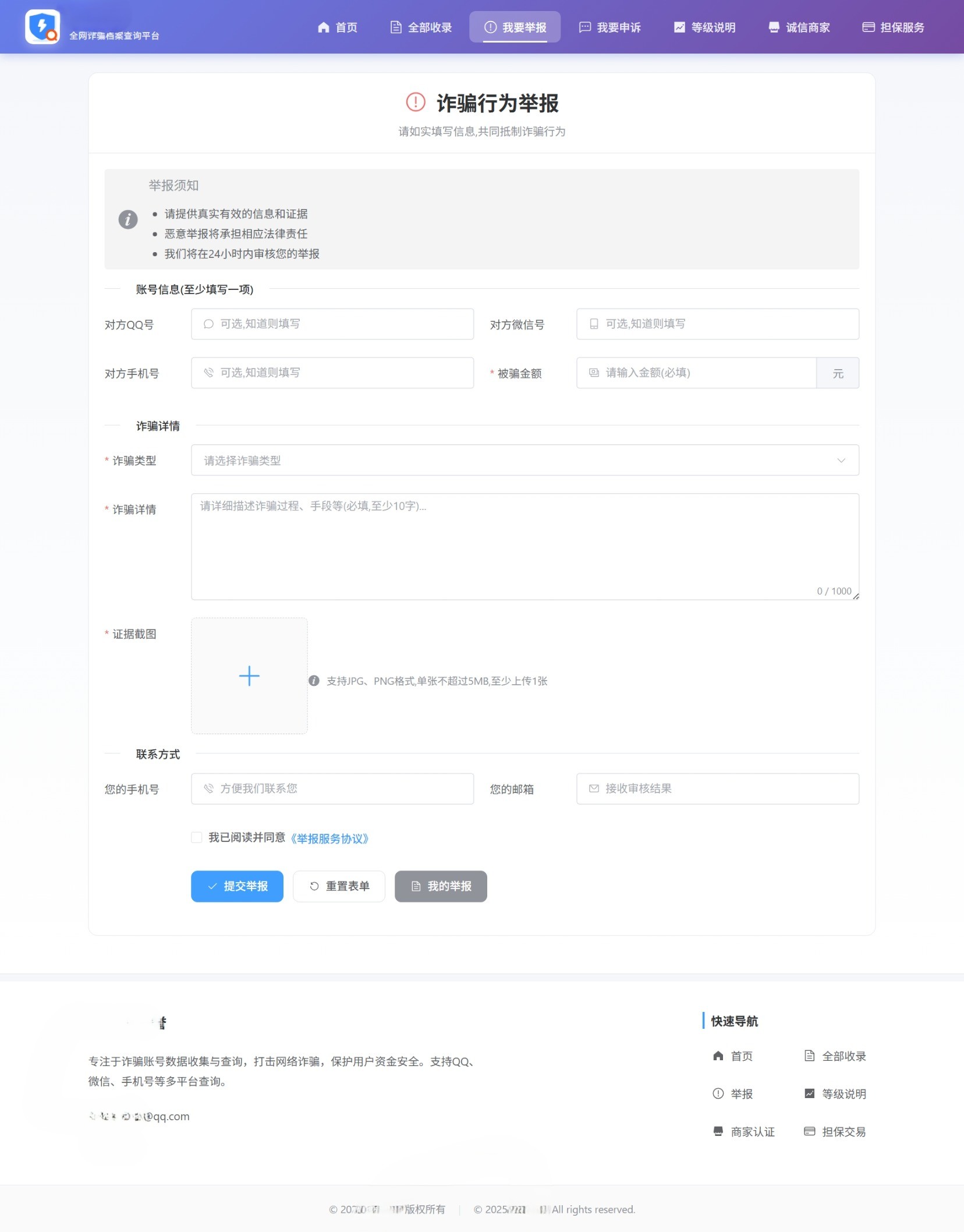Click the chart icon beside 等级说明
964x1232 pixels.
[x=680, y=26]
